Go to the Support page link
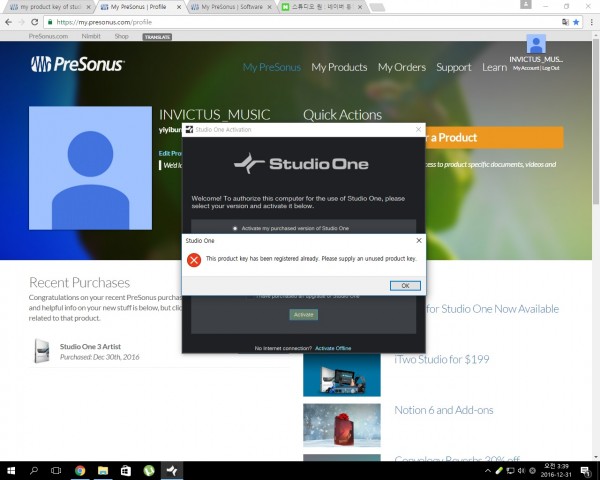This screenshot has height=480, width=600. coord(453,67)
